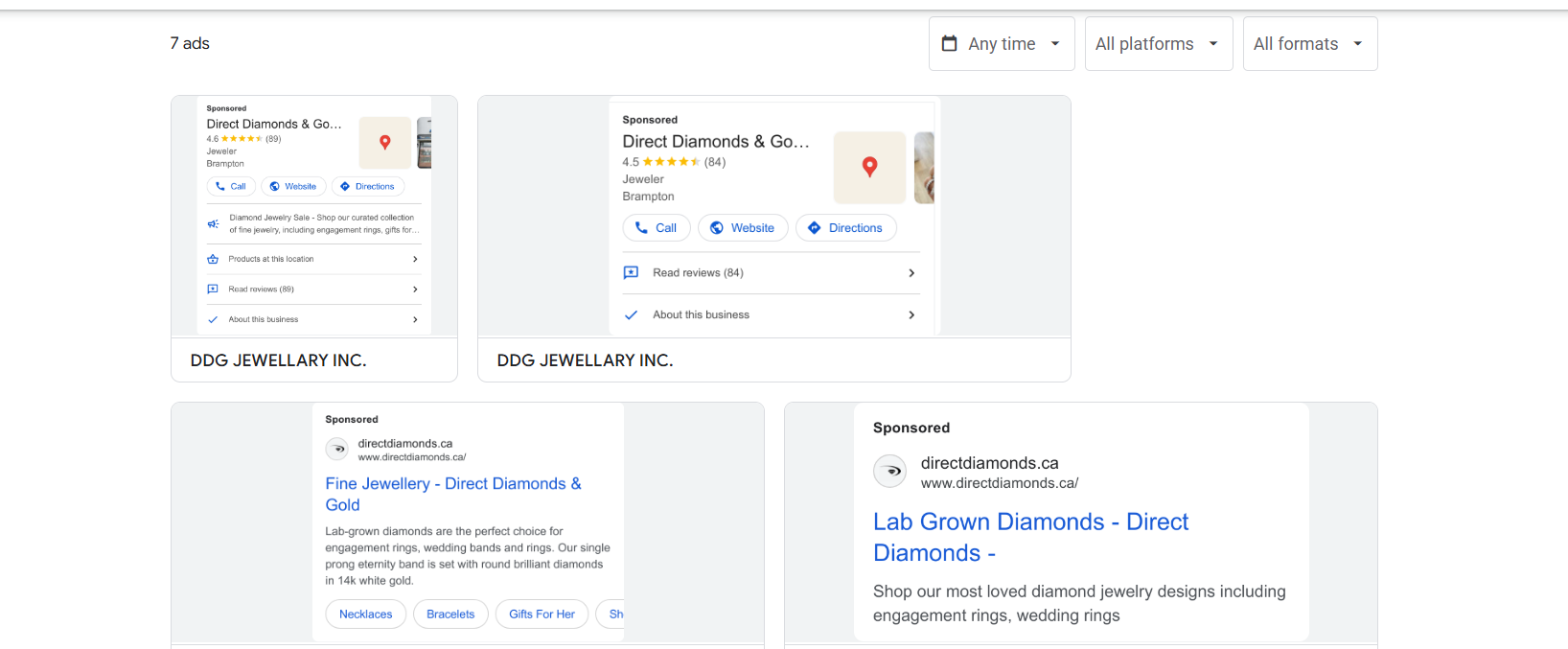Viewport: 1568px width, 649px height.
Task: Click Direct Diamonds title in the 89-review ad
Action: click(274, 124)
